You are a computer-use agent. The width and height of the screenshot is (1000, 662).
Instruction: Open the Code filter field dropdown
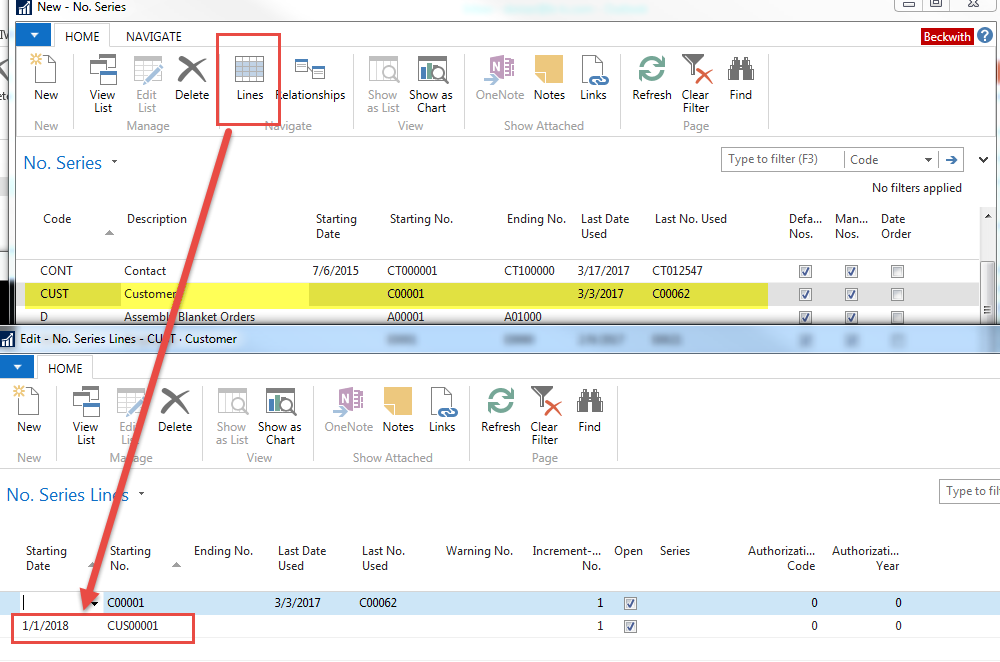click(928, 160)
